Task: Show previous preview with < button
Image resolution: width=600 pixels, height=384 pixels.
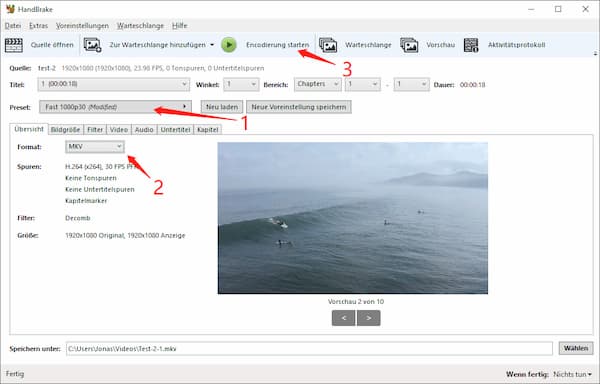Action: (x=344, y=318)
